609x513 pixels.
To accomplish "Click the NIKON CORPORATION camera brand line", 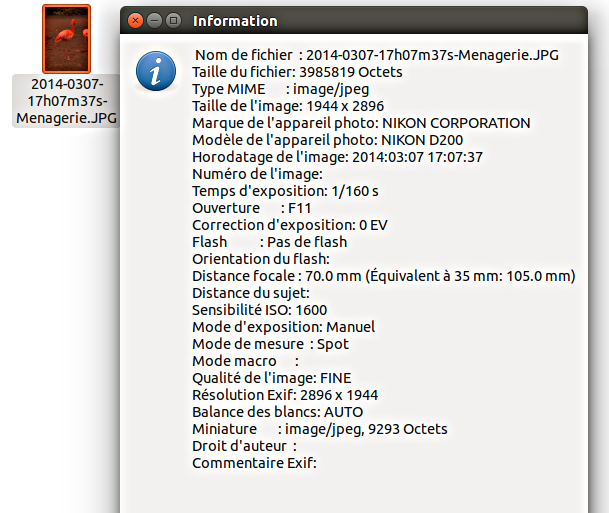I will [361, 123].
